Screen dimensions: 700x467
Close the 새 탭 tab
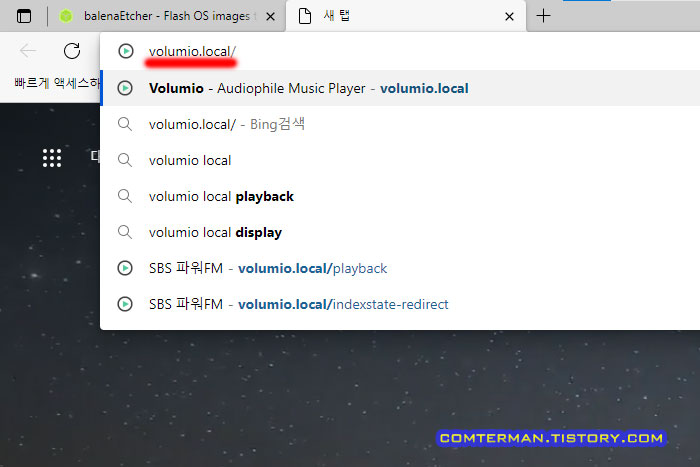coord(509,17)
